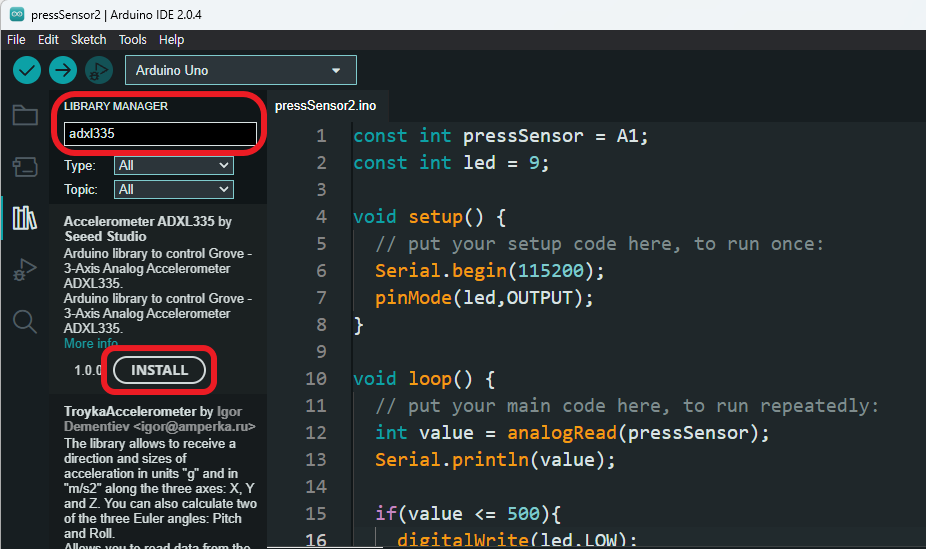Select the pressSensor2.ino editor tab
926x549 pixels.
325,106
